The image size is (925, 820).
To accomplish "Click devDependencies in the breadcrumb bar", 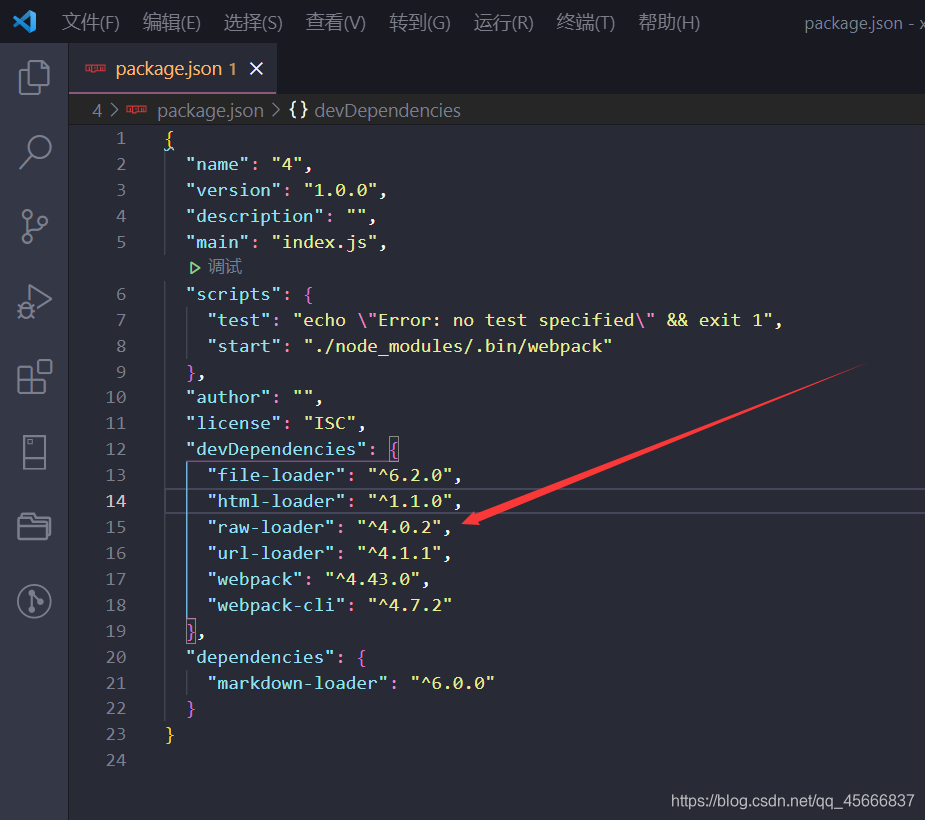I will (387, 110).
